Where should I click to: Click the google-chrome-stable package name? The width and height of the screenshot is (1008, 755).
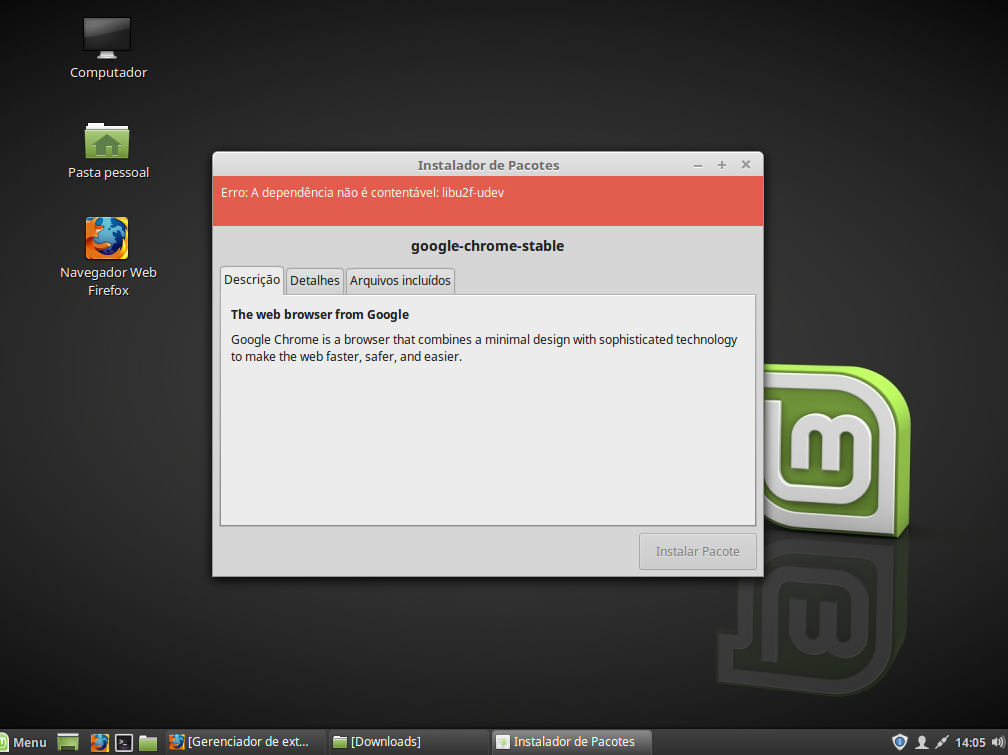[x=487, y=246]
